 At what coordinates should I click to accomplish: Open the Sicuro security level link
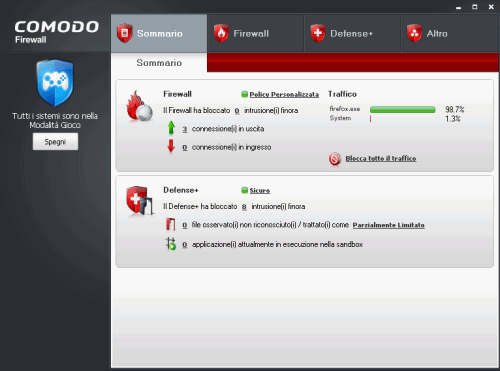pyautogui.click(x=260, y=191)
